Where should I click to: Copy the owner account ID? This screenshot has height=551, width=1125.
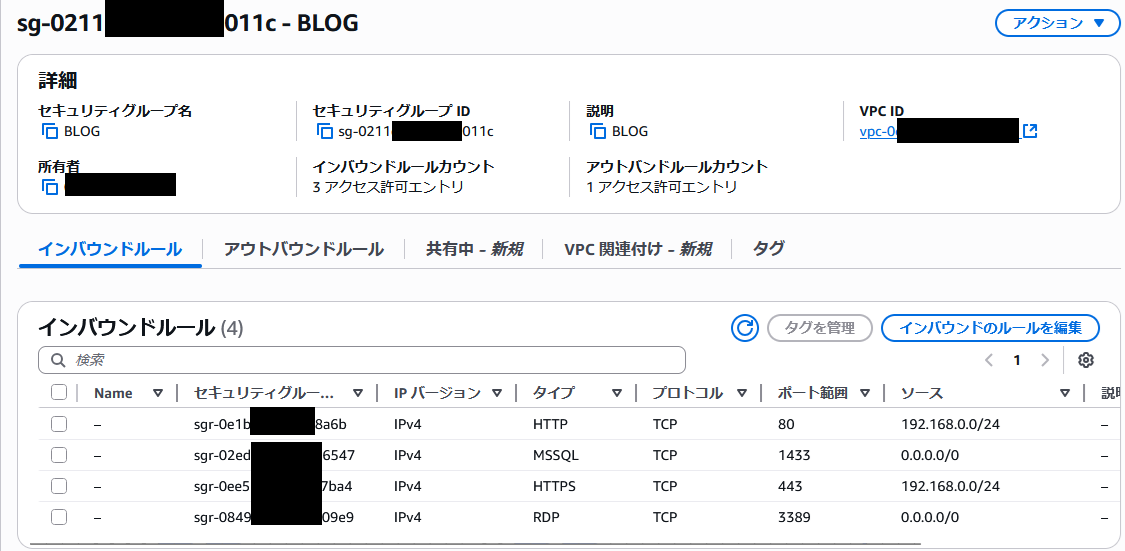pos(50,187)
